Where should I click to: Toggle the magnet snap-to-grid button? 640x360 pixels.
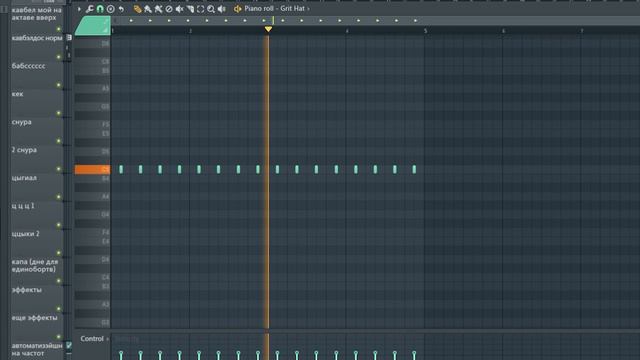tap(100, 9)
